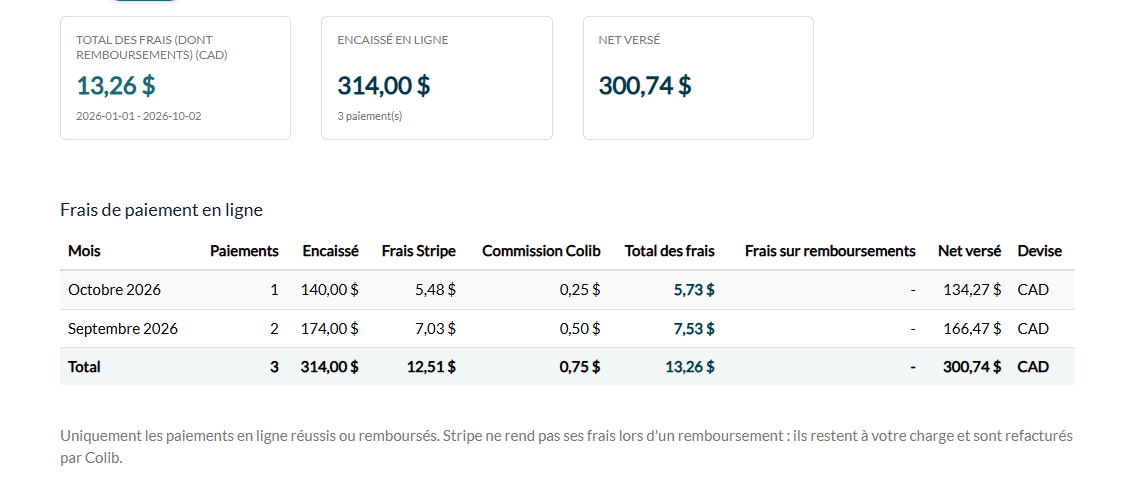Image resolution: width=1135 pixels, height=484 pixels.
Task: Click the CAD currency cell in the Octobre row
Action: [1033, 290]
